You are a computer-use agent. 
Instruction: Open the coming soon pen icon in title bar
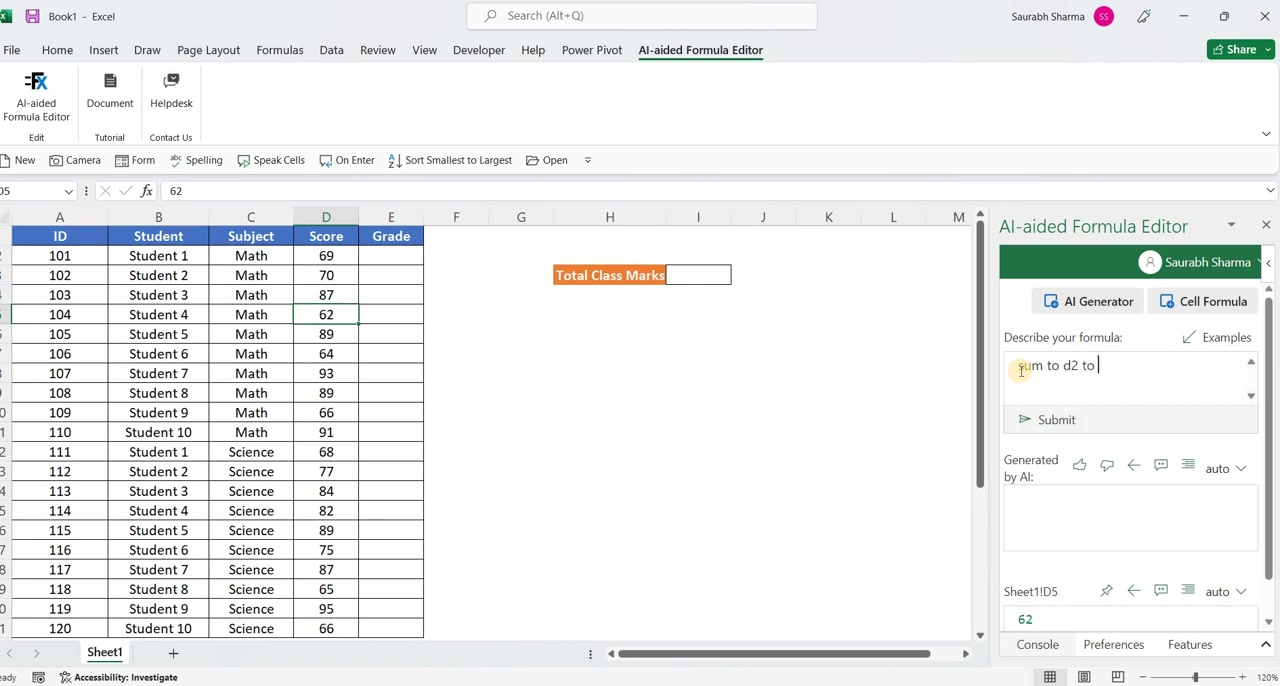(1144, 16)
